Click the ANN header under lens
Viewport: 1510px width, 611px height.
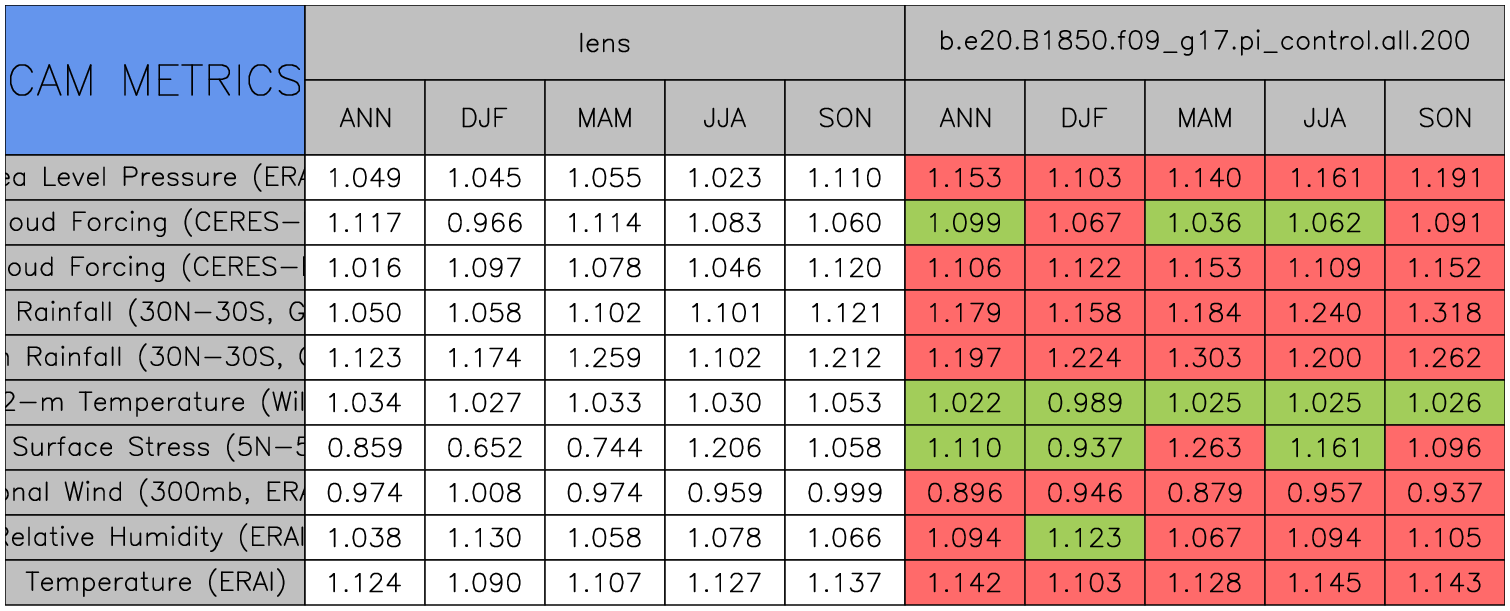tap(365, 118)
